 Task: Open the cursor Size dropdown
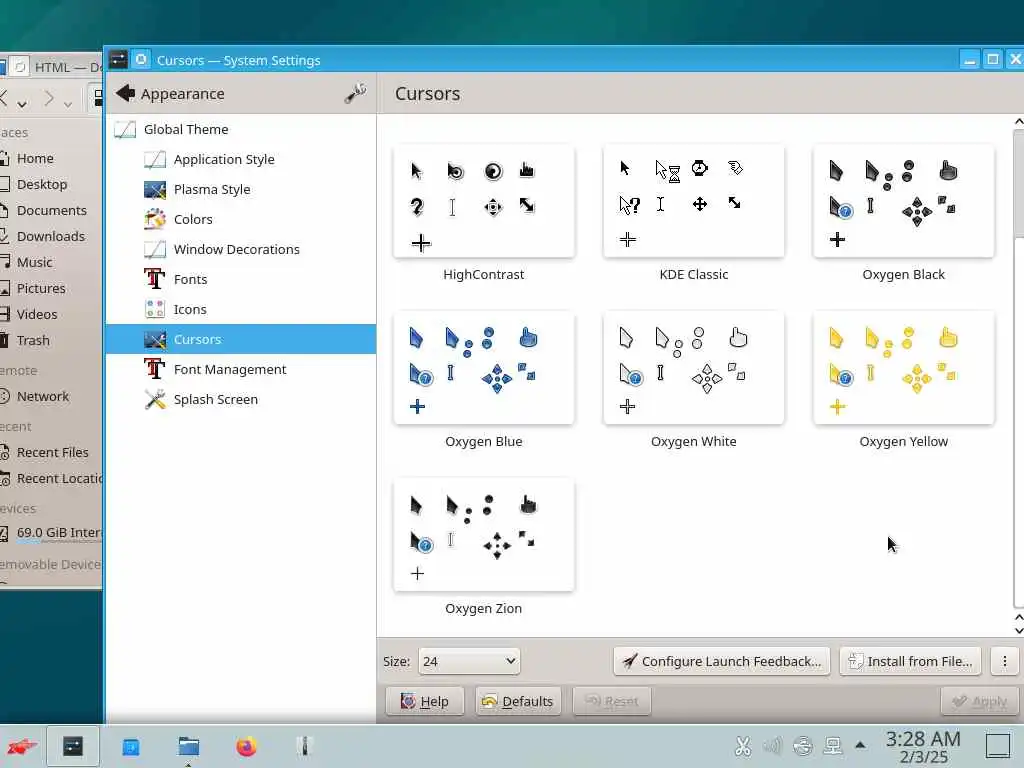[x=469, y=662]
